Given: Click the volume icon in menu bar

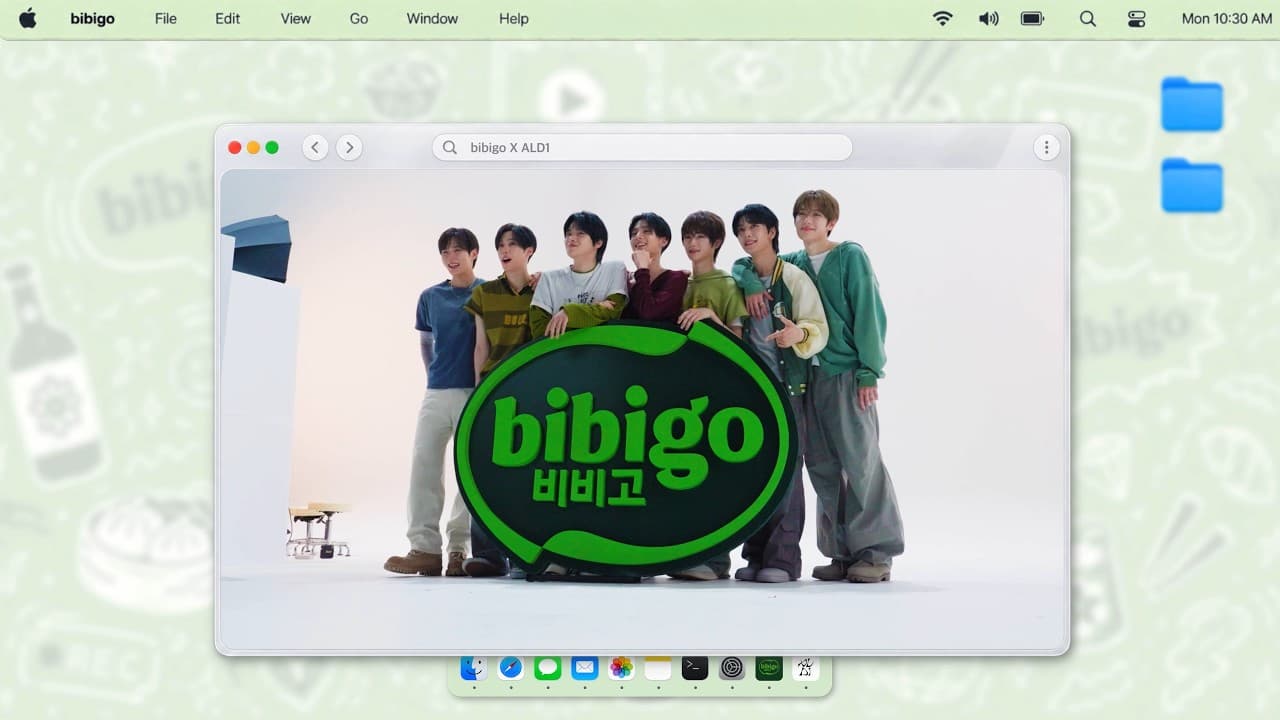Looking at the screenshot, I should [x=988, y=18].
